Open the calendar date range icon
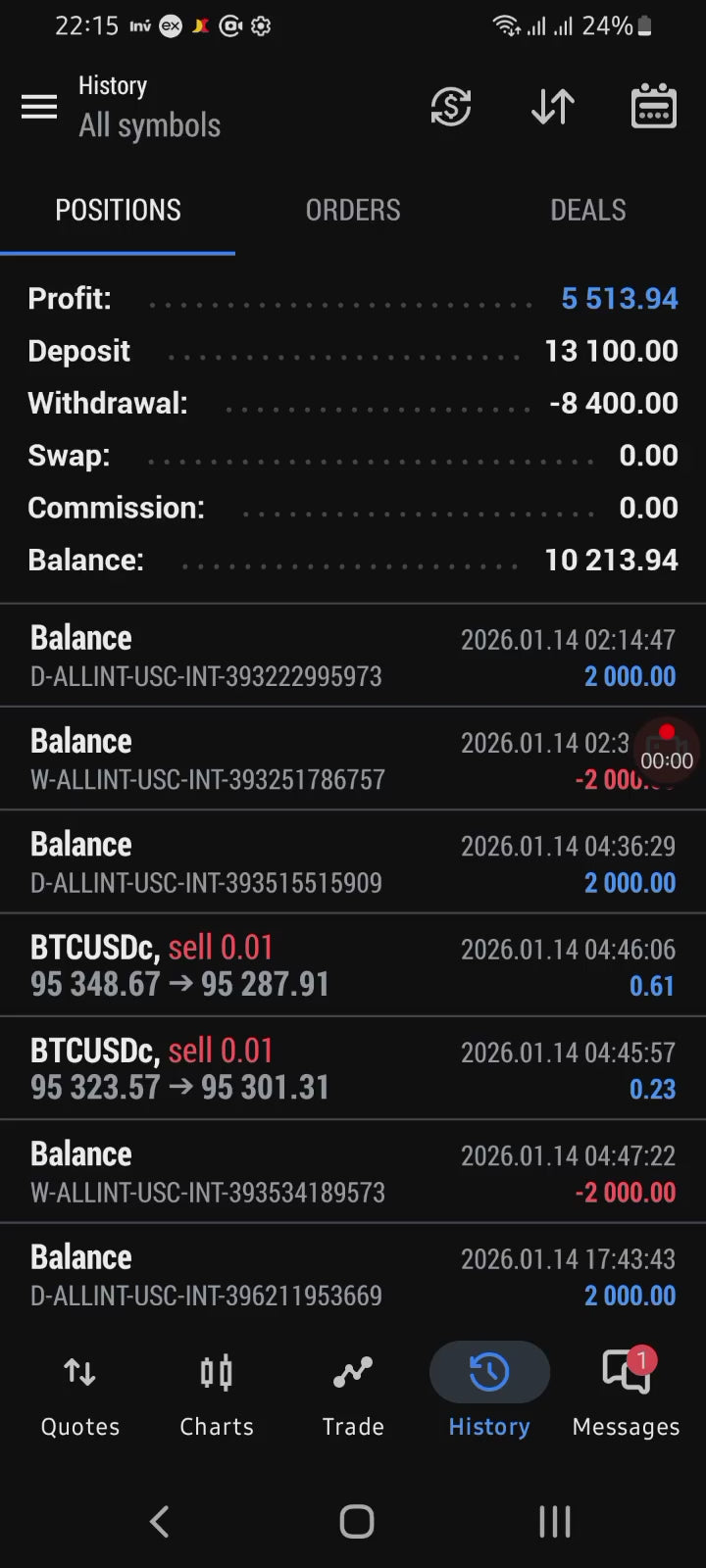 point(653,107)
